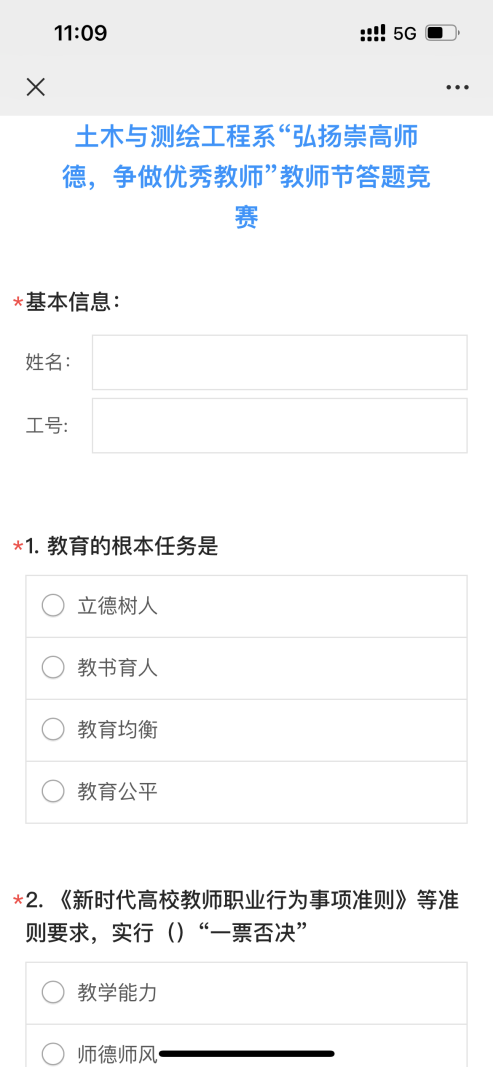This screenshot has height=1067, width=493.
Task: Tap the cellular signal bars icon
Action: point(372,33)
